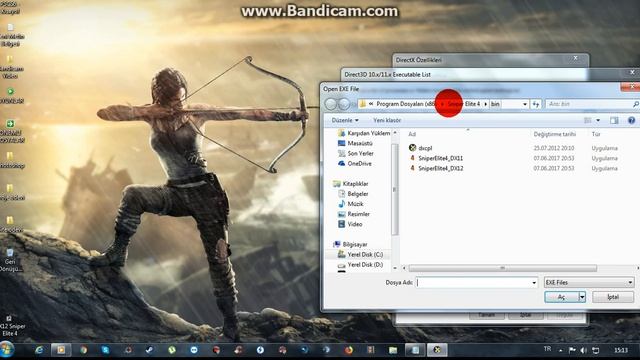
Task: Sort by Değiştirme tarihi column header
Action: click(554, 134)
